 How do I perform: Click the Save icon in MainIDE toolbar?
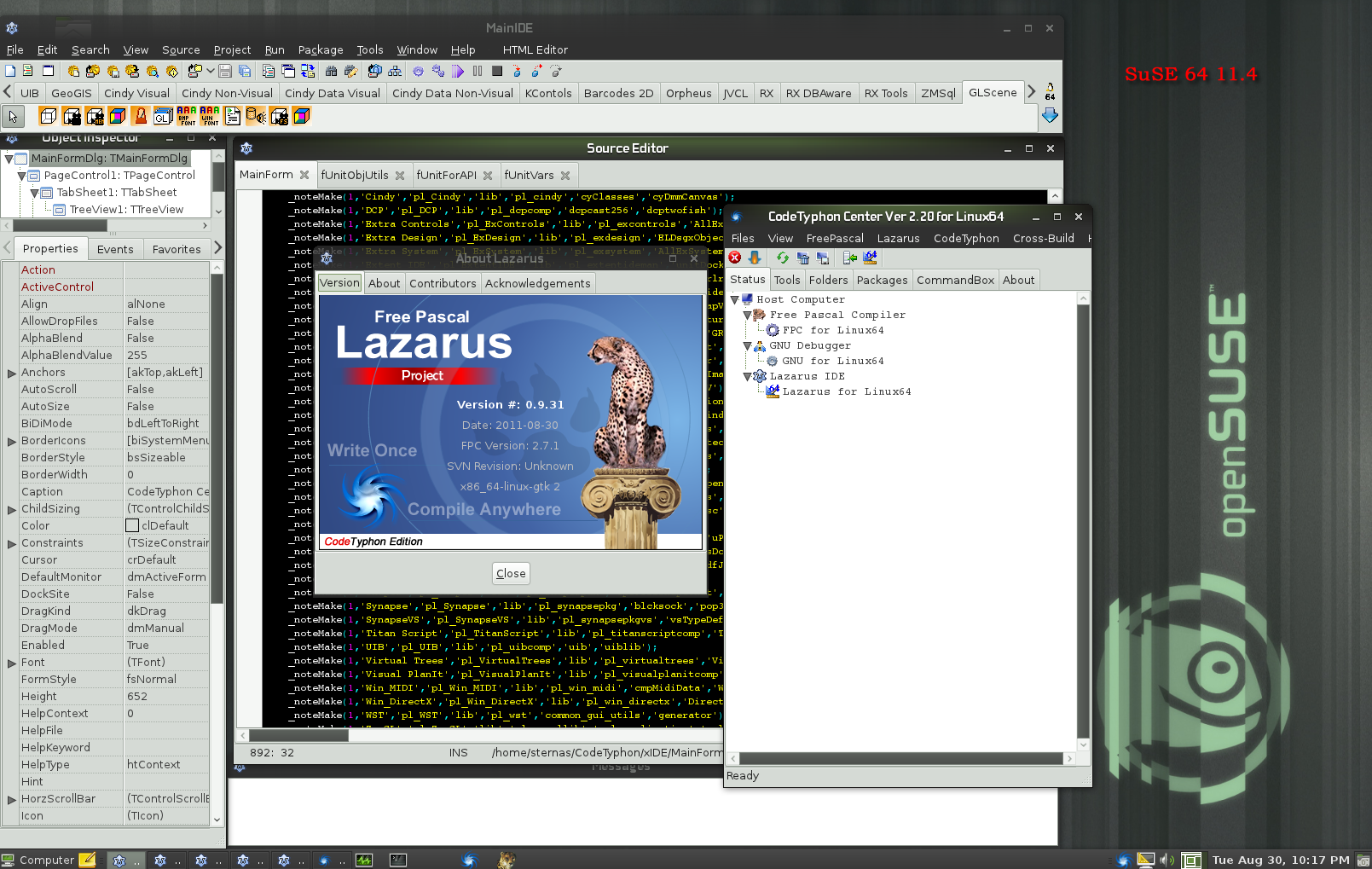pos(225,71)
